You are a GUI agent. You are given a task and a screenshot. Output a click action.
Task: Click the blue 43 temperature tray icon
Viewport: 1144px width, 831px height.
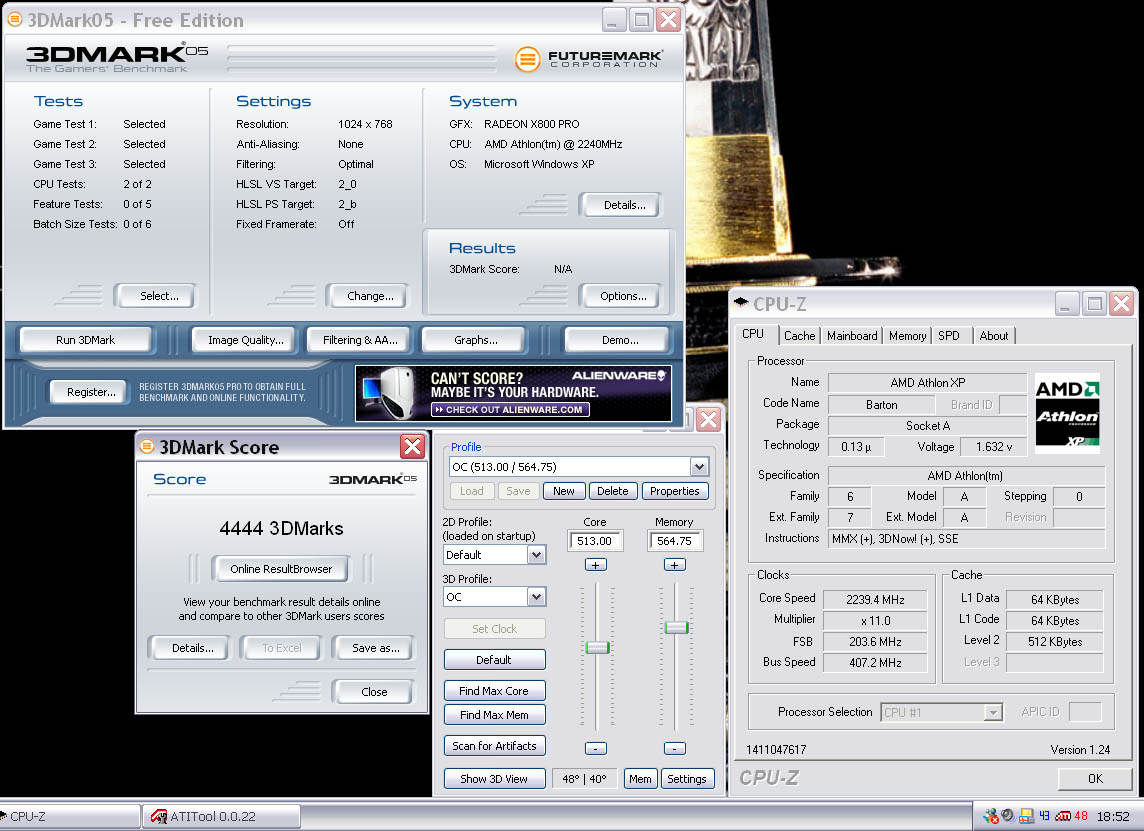[x=1044, y=816]
